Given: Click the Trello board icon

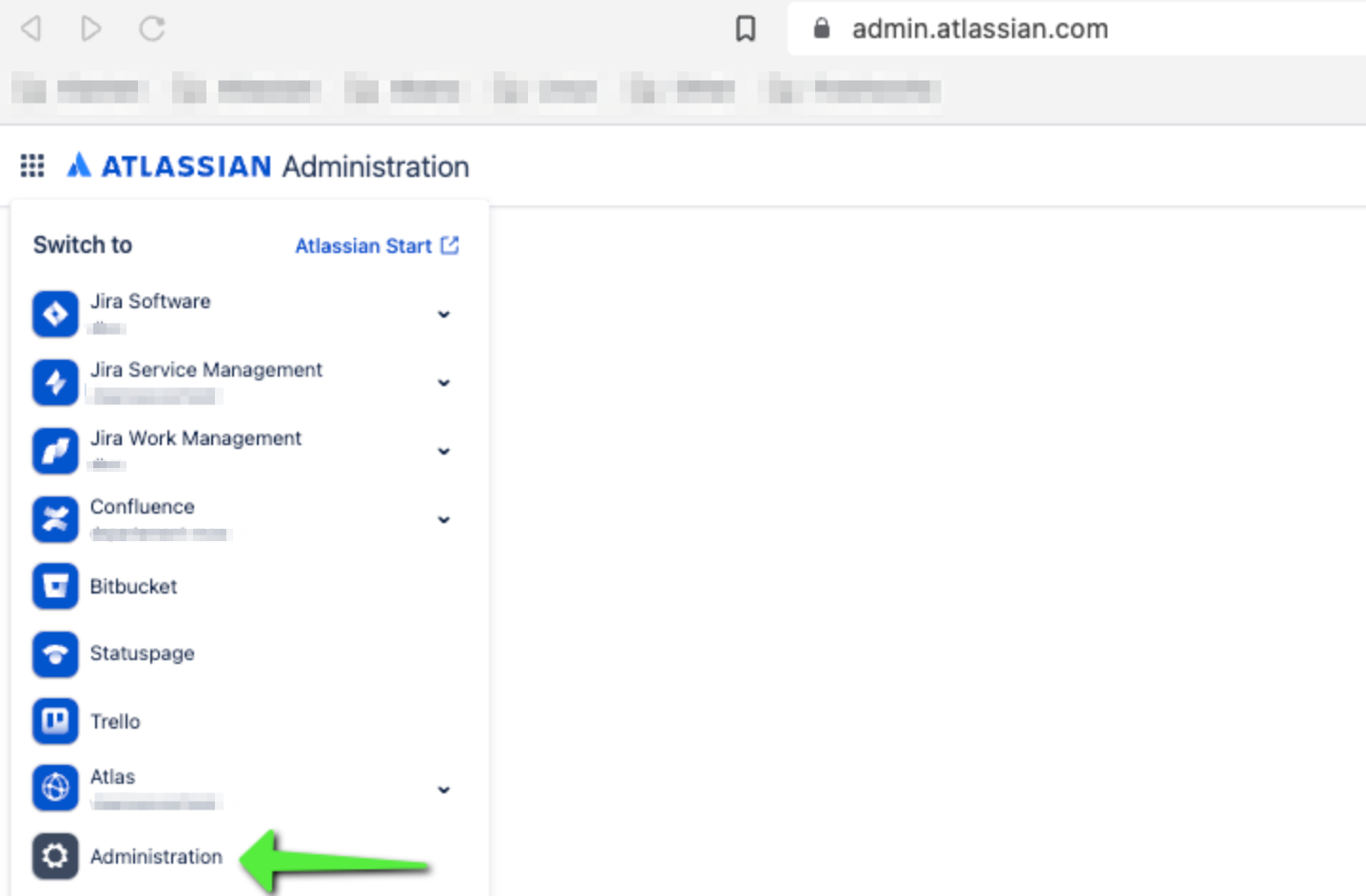Looking at the screenshot, I should click(55, 722).
